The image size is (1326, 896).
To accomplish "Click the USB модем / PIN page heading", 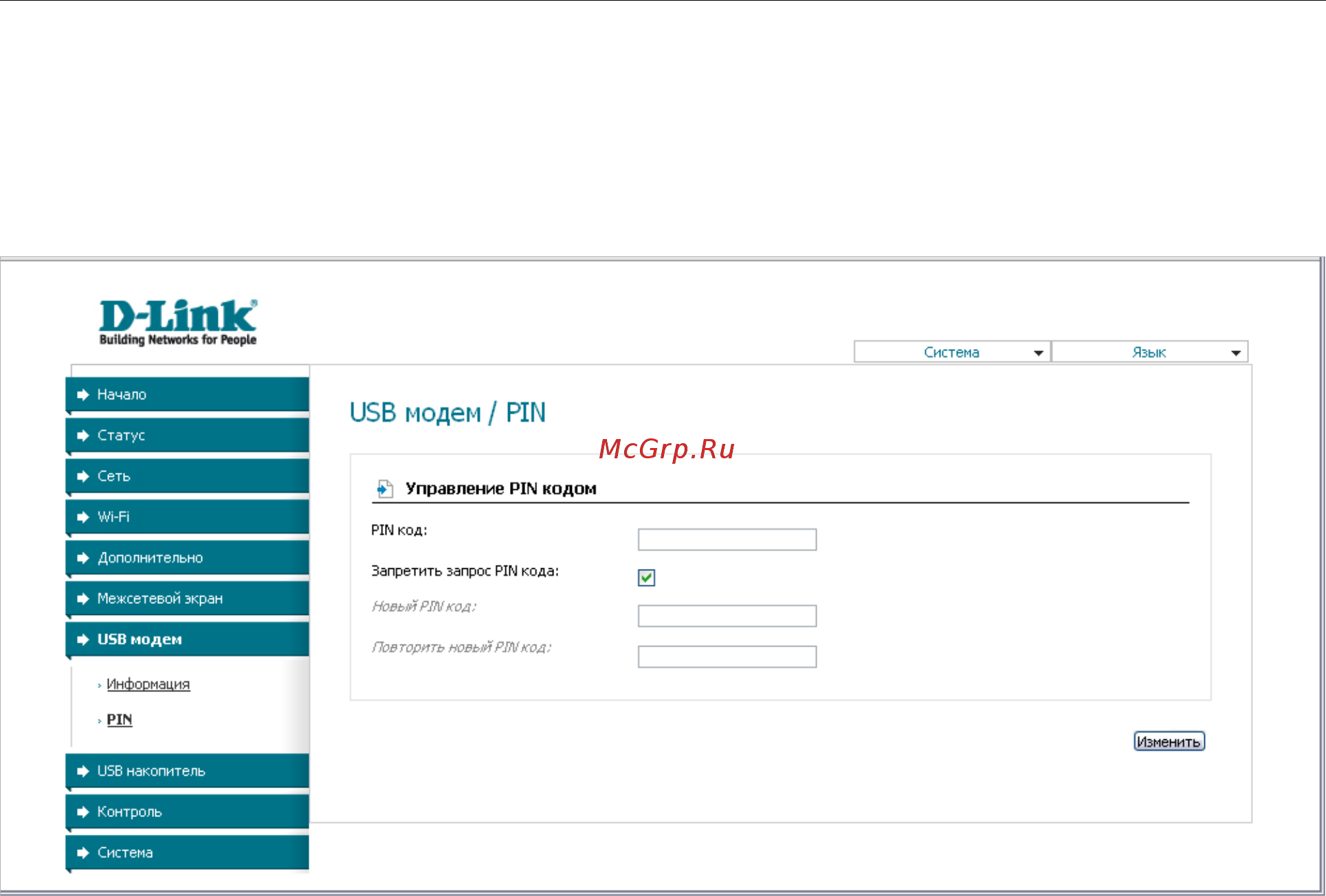I will [x=447, y=413].
